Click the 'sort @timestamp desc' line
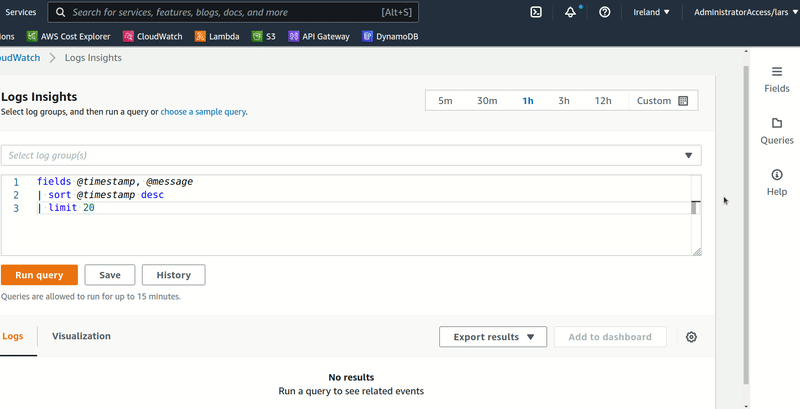 (x=101, y=195)
